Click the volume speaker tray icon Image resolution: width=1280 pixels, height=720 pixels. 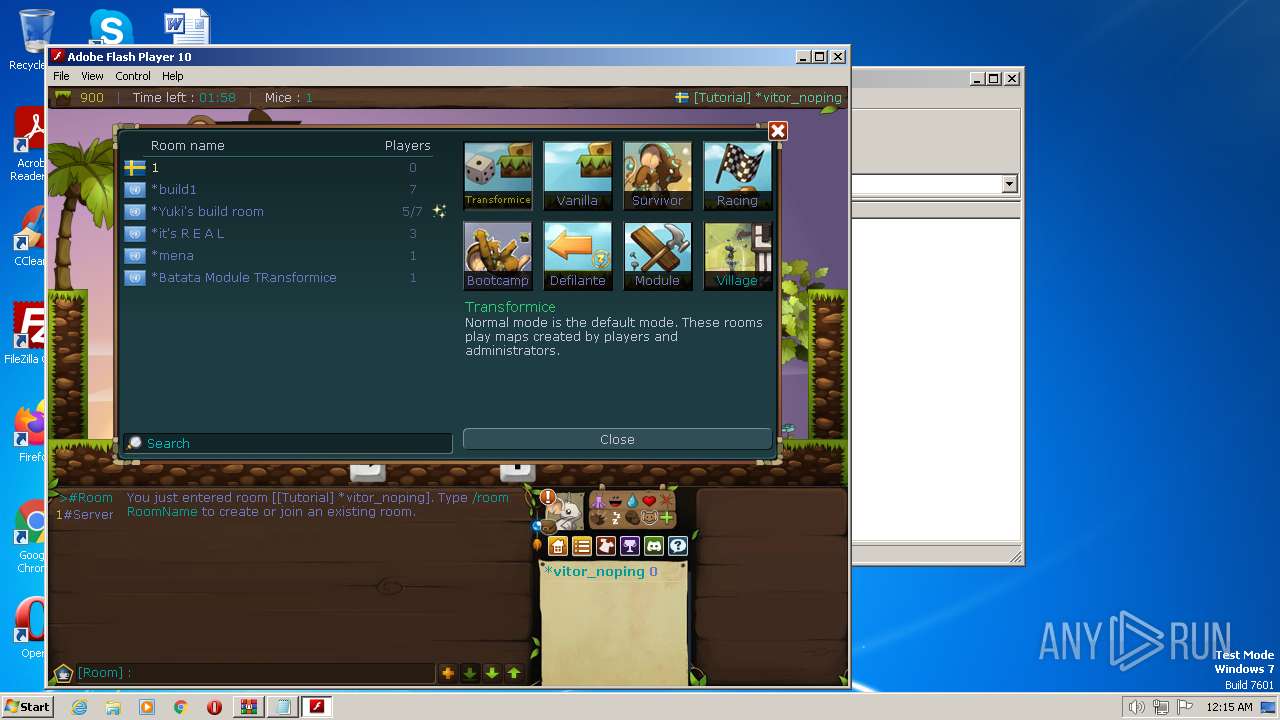pyautogui.click(x=1136, y=707)
